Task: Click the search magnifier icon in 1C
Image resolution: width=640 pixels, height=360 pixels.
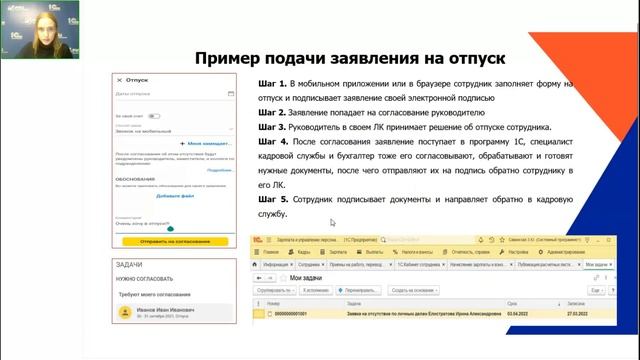Action: click(x=383, y=240)
